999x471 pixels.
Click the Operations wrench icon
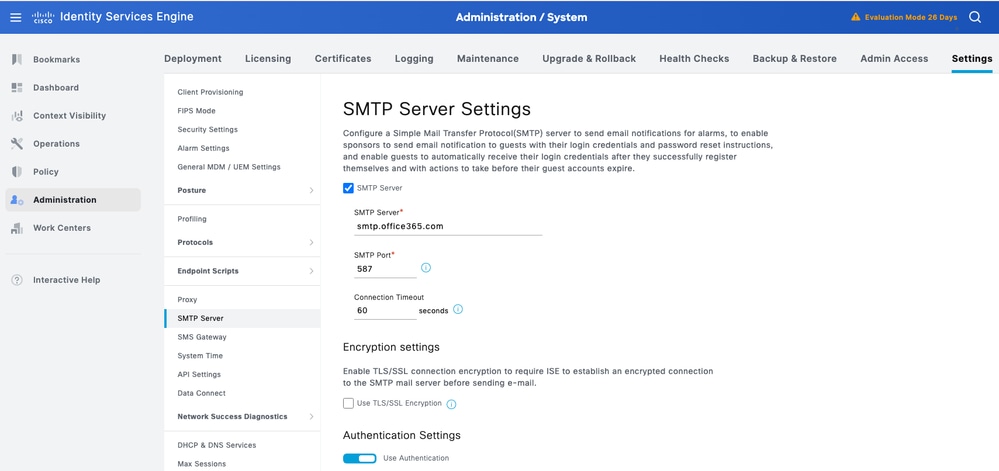point(17,143)
